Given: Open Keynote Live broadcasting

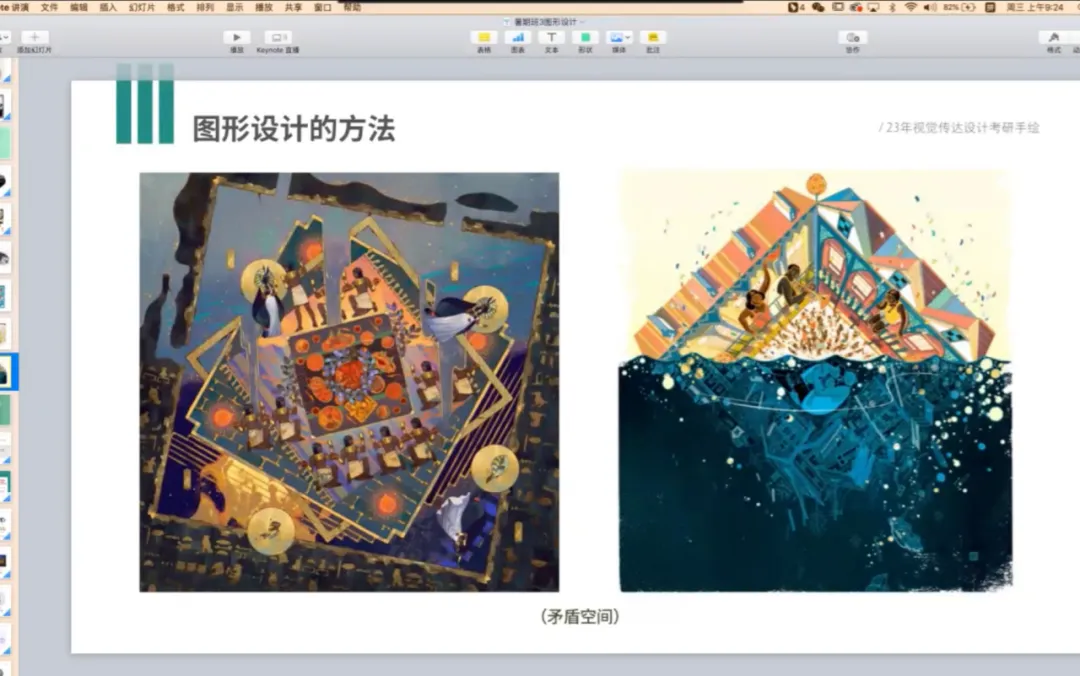Looking at the screenshot, I should coord(278,37).
